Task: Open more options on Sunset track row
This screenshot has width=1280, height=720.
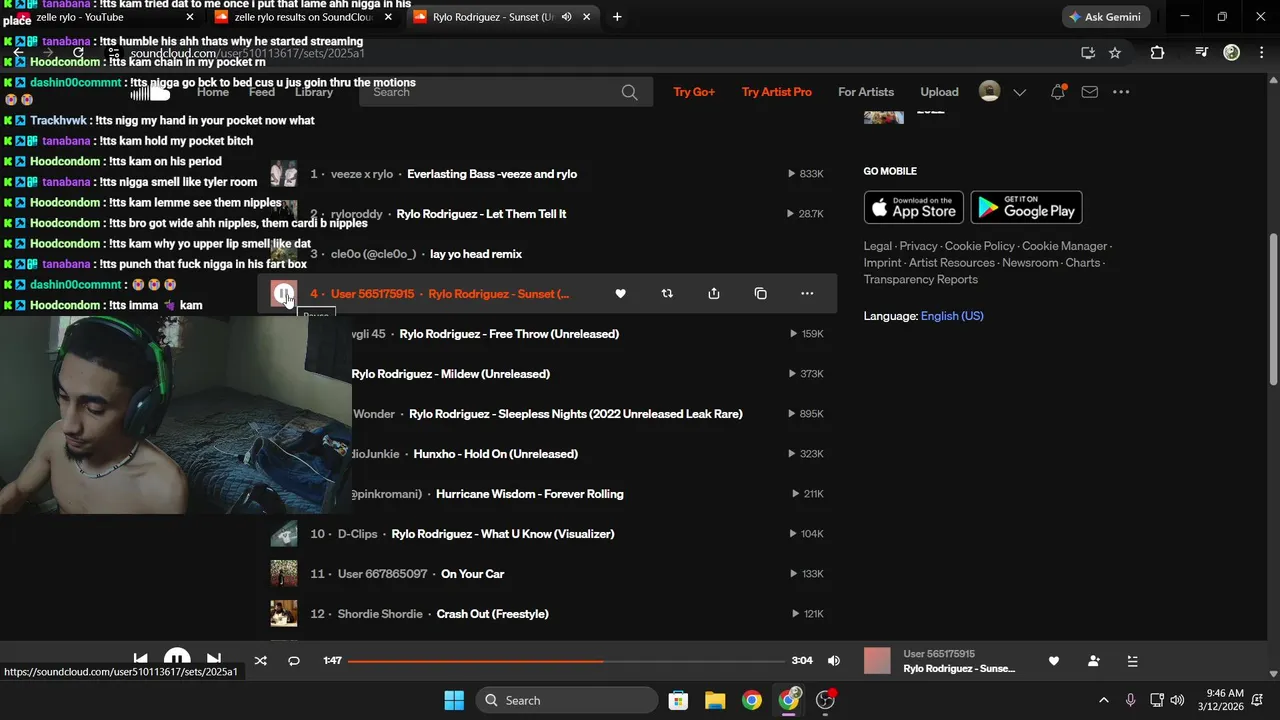Action: point(807,294)
